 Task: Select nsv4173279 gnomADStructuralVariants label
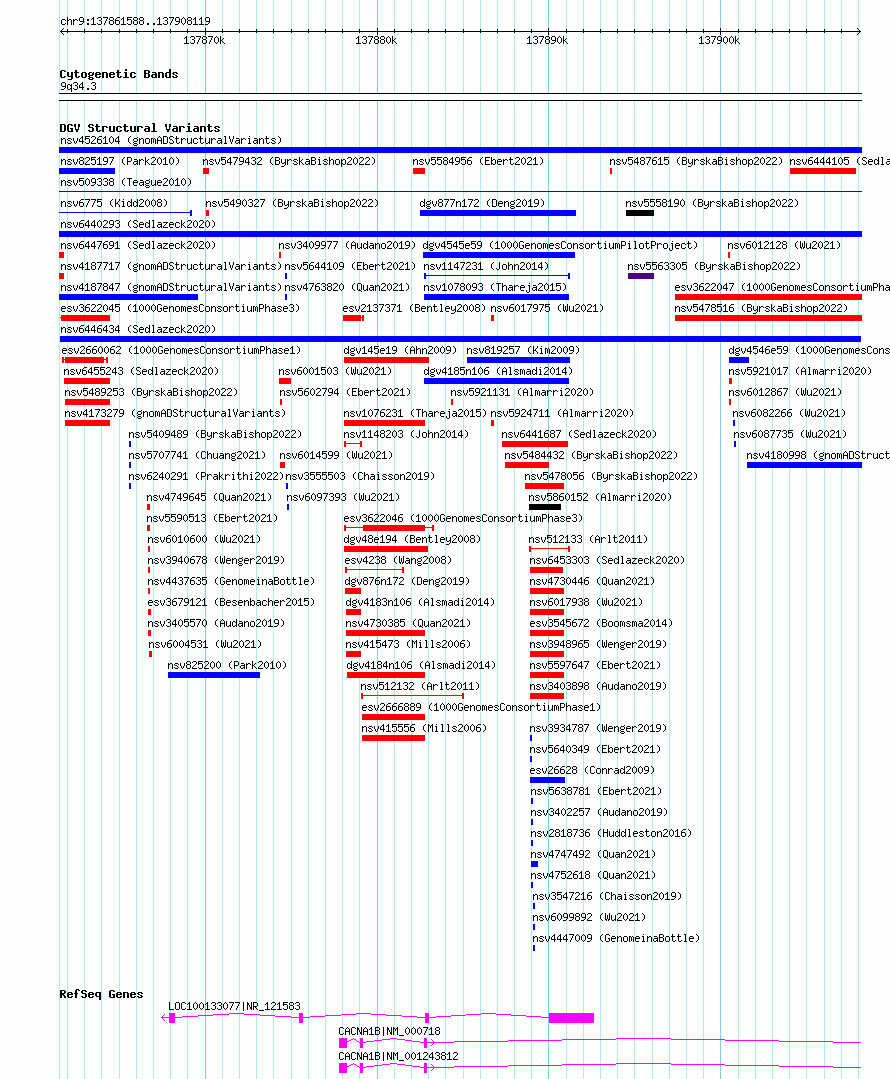click(x=175, y=413)
